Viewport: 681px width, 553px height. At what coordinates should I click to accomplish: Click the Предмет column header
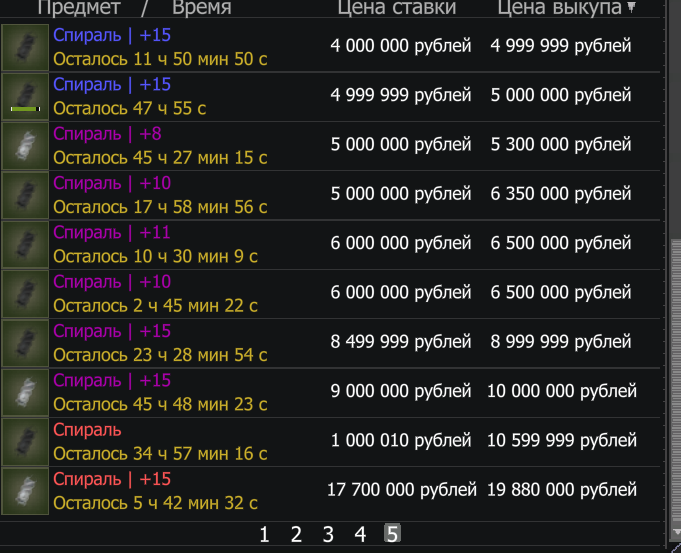(x=79, y=7)
